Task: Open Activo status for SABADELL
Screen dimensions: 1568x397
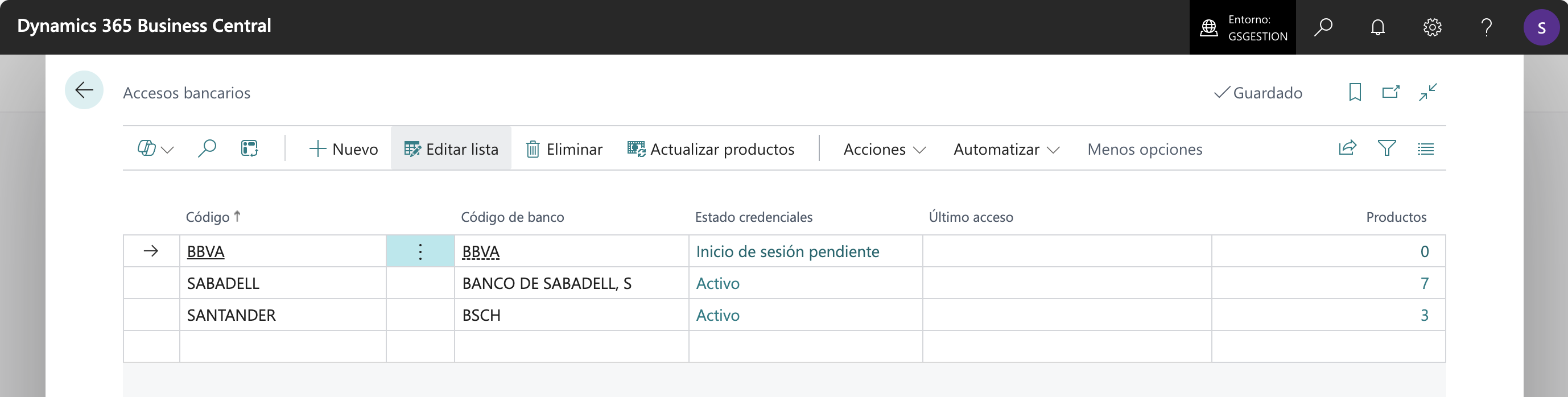Action: [717, 283]
